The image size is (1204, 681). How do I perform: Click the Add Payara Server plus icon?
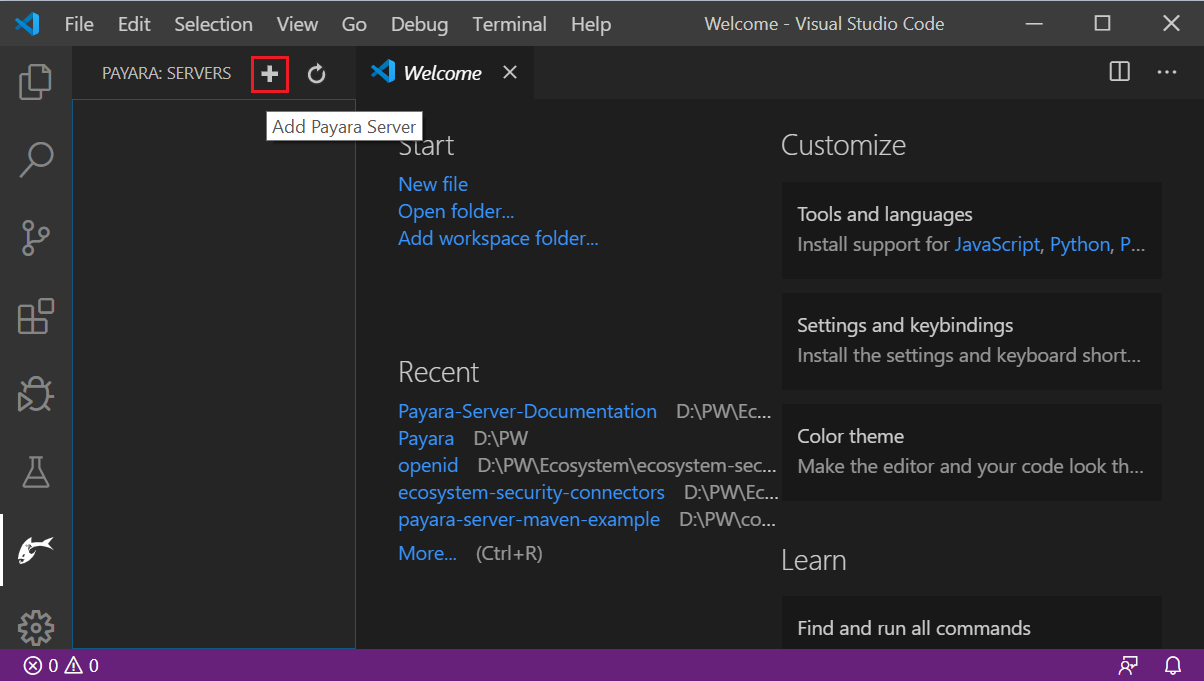coord(270,74)
